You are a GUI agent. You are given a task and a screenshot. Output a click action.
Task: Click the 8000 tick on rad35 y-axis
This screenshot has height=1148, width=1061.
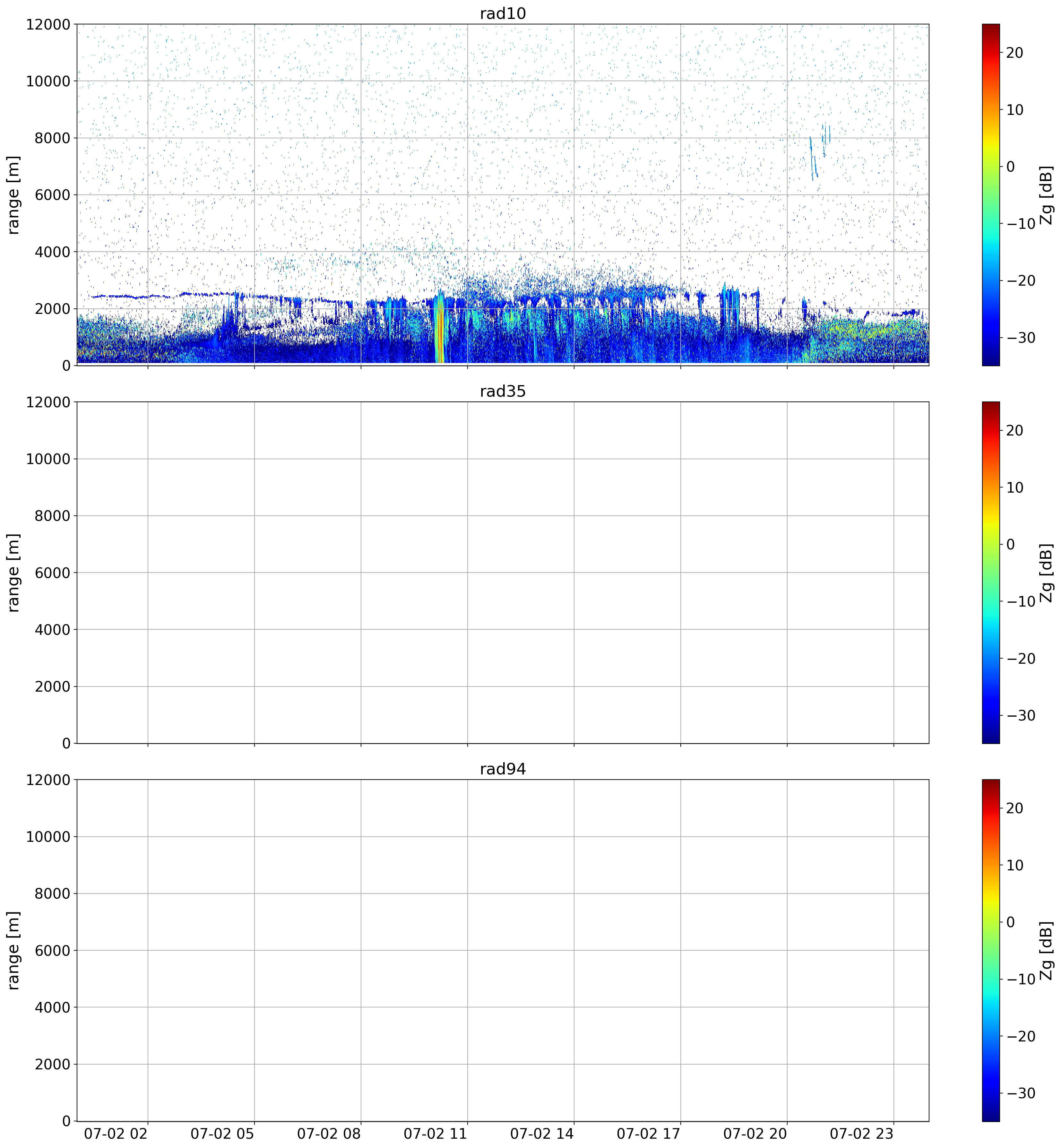[52, 516]
